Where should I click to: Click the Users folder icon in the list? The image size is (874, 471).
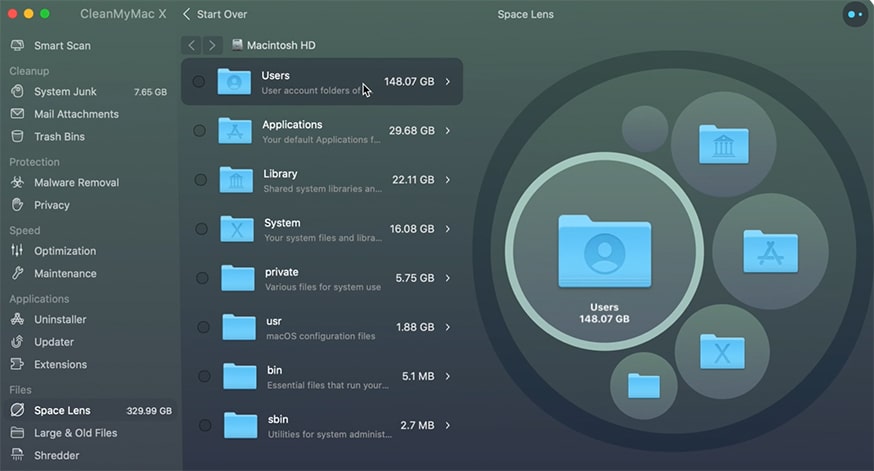click(x=234, y=81)
